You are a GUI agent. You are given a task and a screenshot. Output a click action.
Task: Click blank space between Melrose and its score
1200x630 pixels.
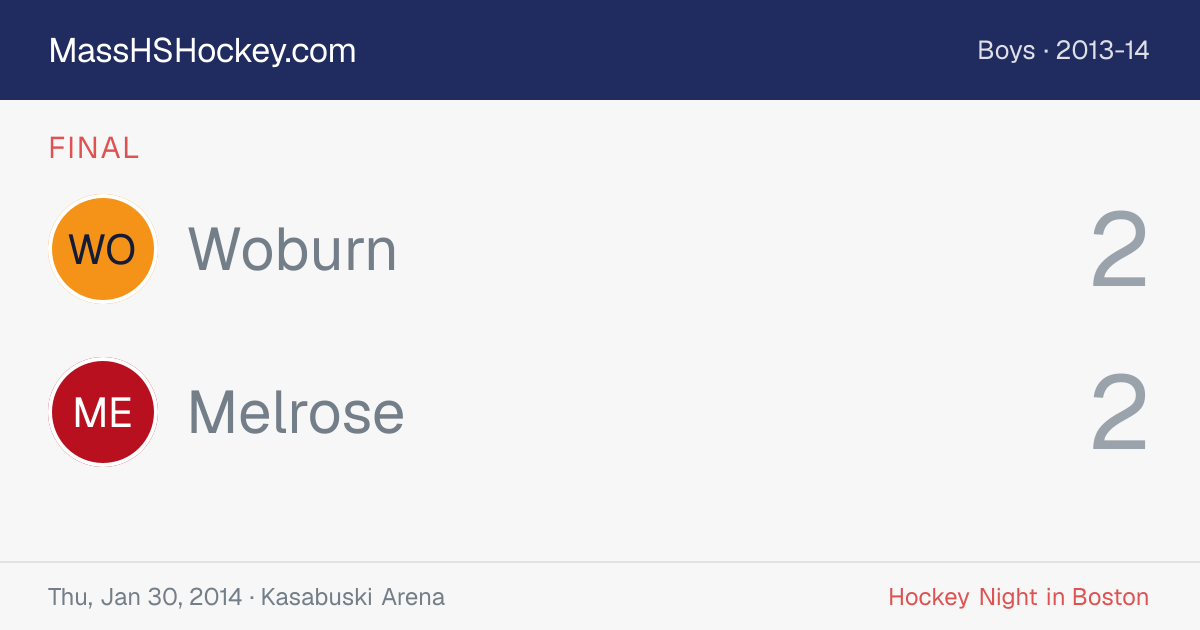click(x=745, y=412)
